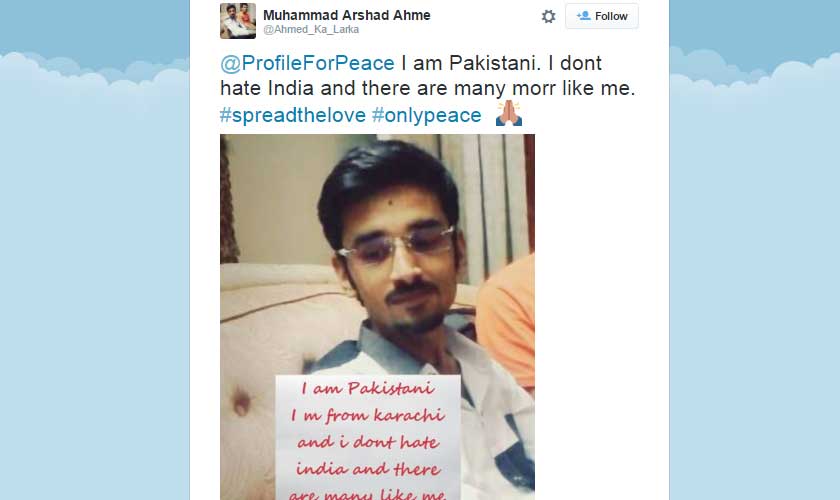Browse the #onlypeace hashtag
840x500 pixels.
coord(427,115)
